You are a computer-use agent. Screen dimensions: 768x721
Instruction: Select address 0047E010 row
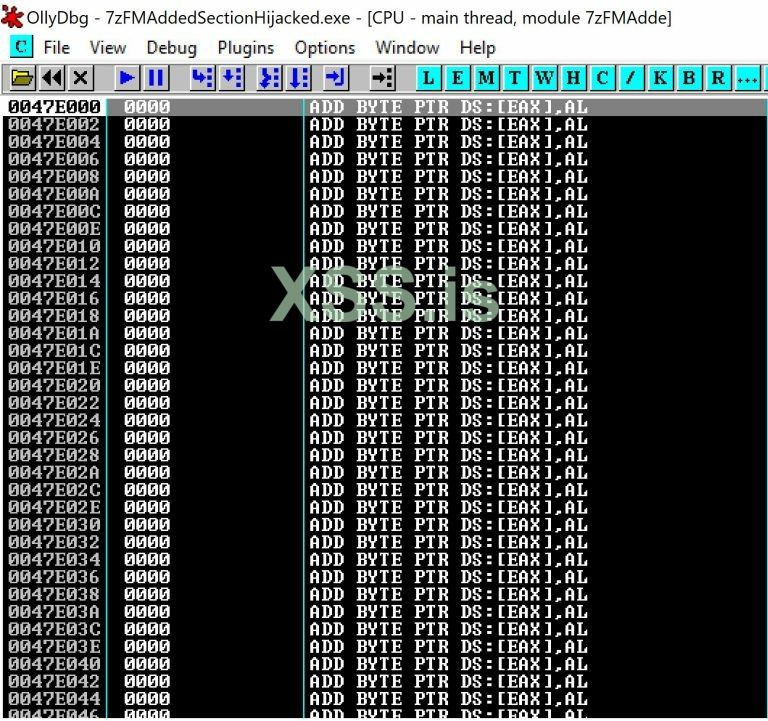[384, 246]
